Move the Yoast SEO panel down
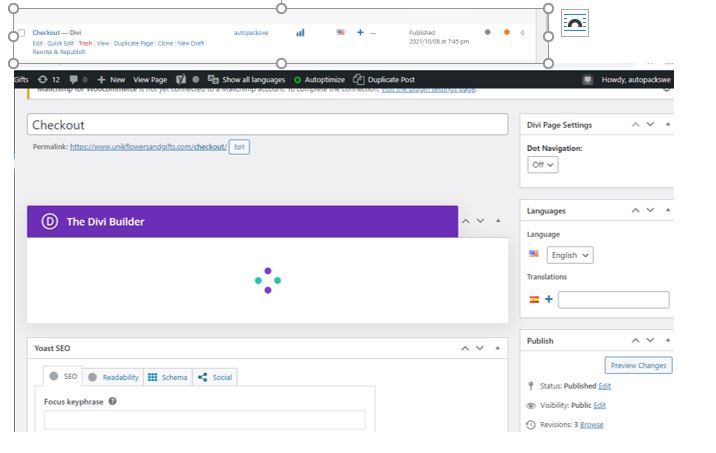Image resolution: width=716 pixels, height=453 pixels. click(480, 348)
